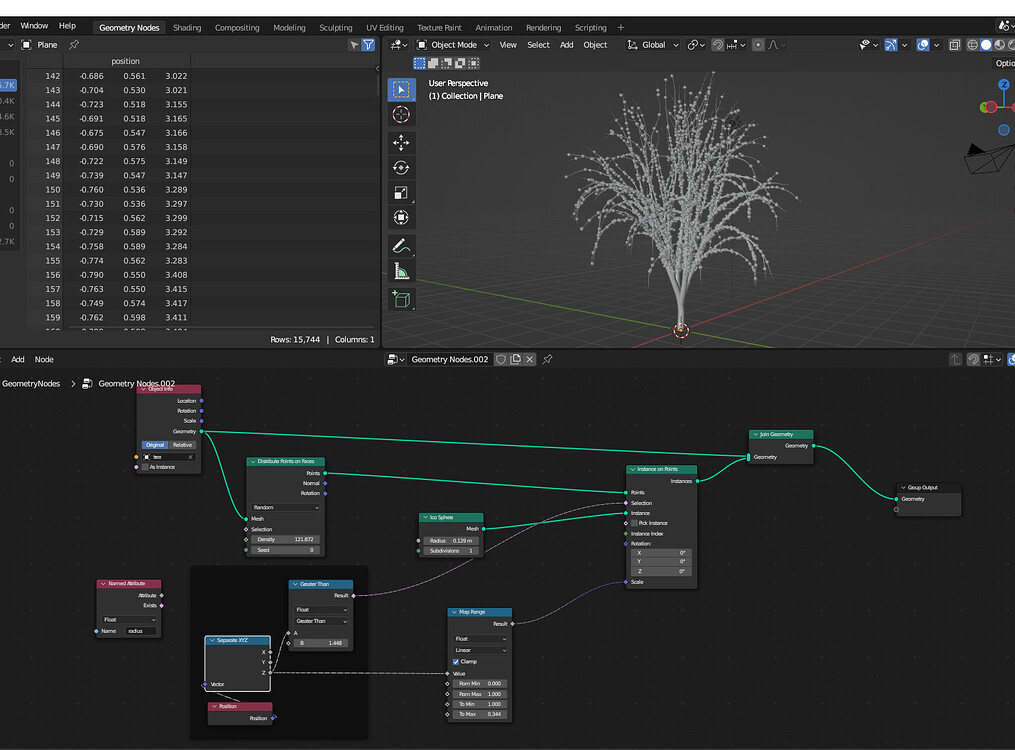The image size is (1015, 750).
Task: Open the Global transform orientation dropdown
Action: point(652,45)
